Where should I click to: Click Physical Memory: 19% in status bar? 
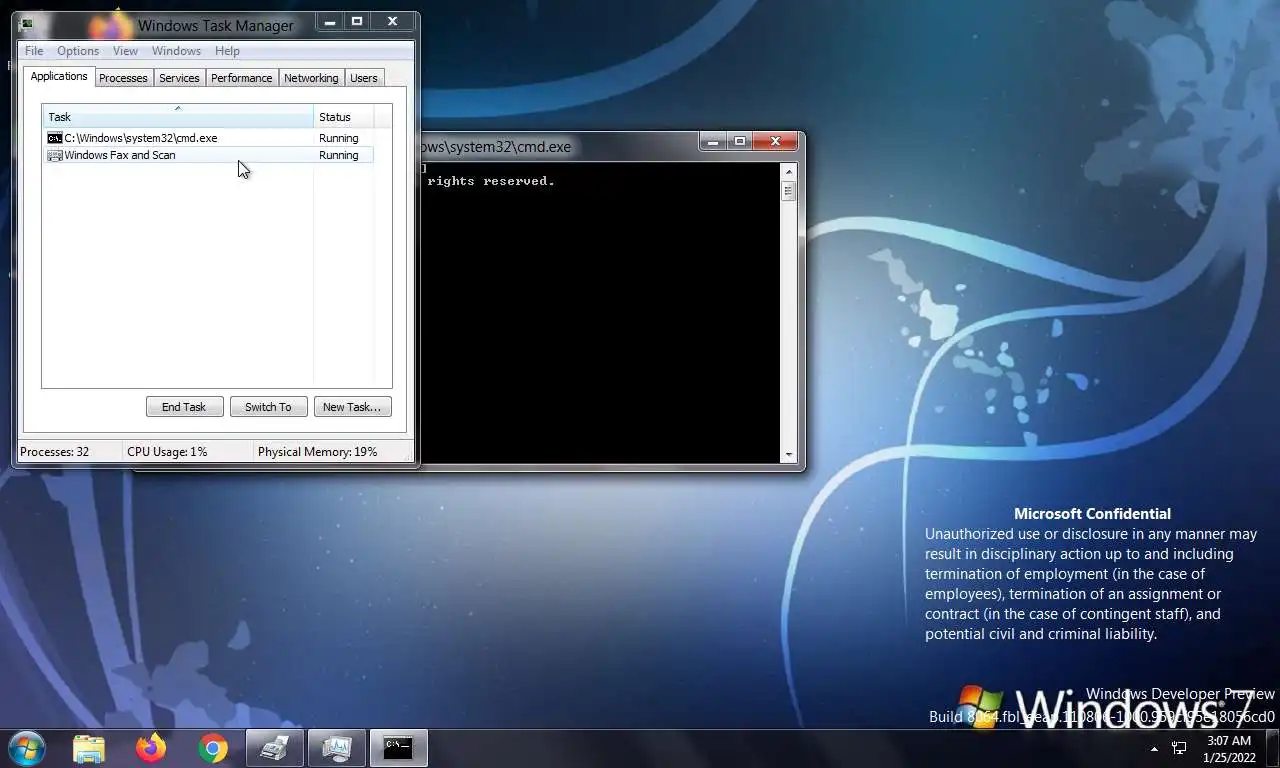[x=317, y=452]
